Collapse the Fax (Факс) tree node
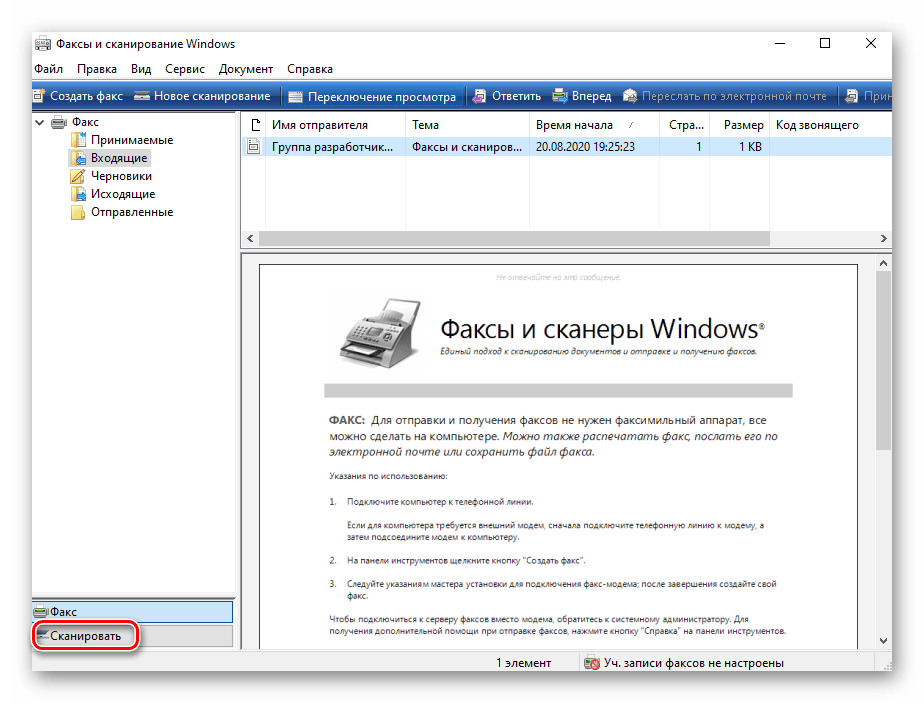 (39, 123)
